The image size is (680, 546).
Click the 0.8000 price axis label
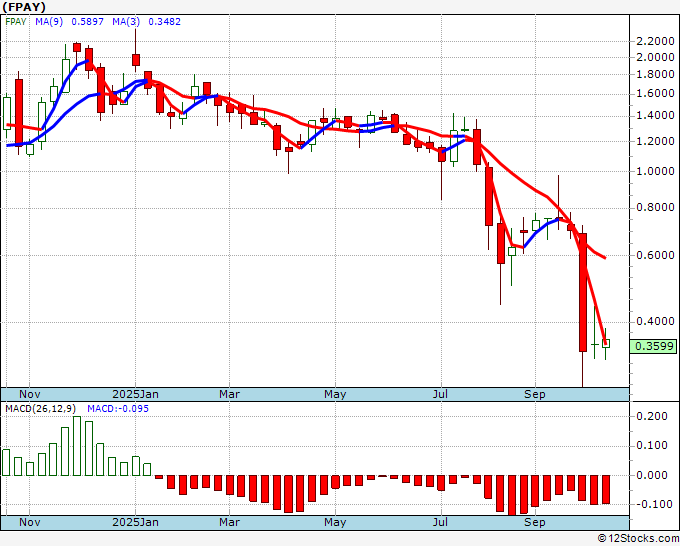[655, 208]
